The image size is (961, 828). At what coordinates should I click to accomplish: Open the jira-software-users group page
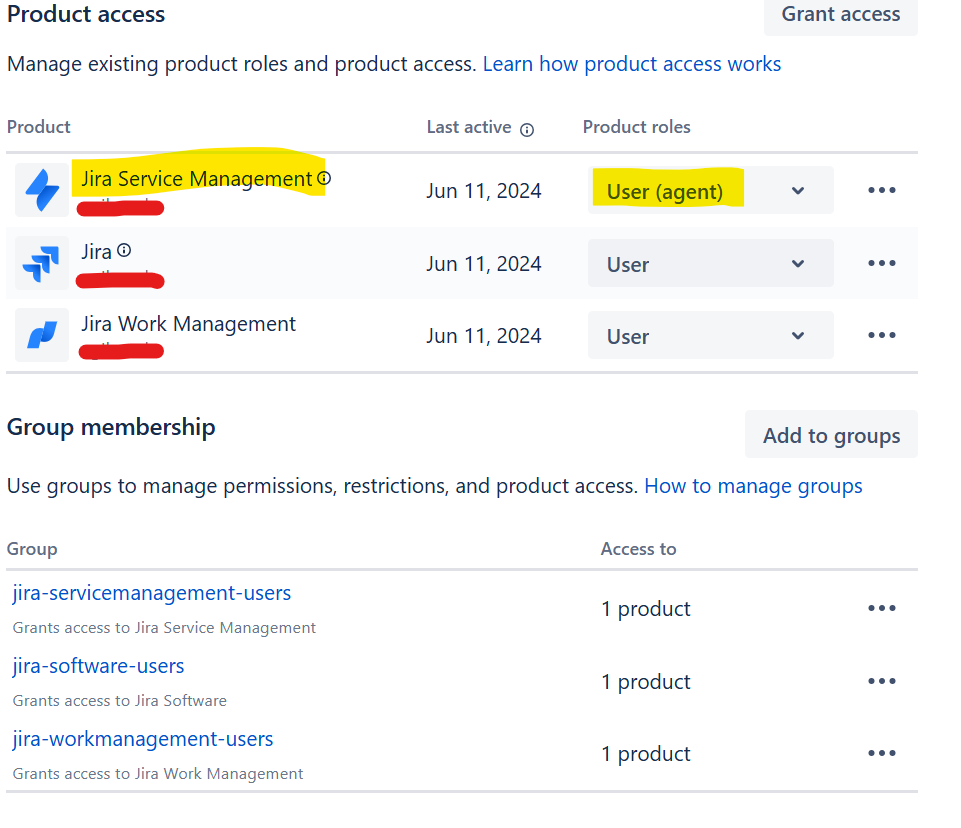click(x=98, y=665)
